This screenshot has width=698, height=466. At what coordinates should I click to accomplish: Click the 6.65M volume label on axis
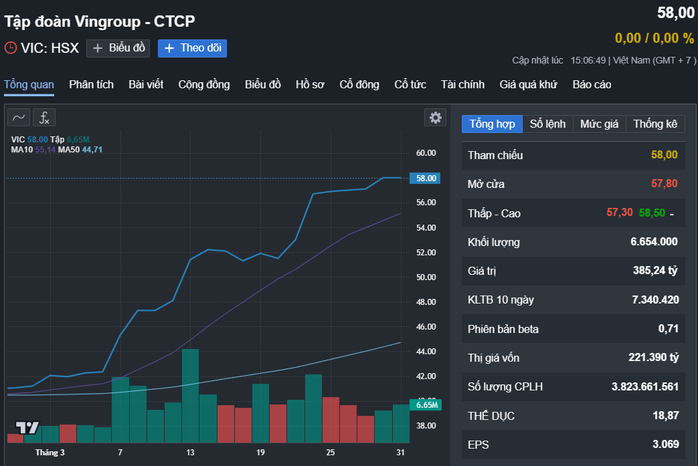pyautogui.click(x=426, y=405)
